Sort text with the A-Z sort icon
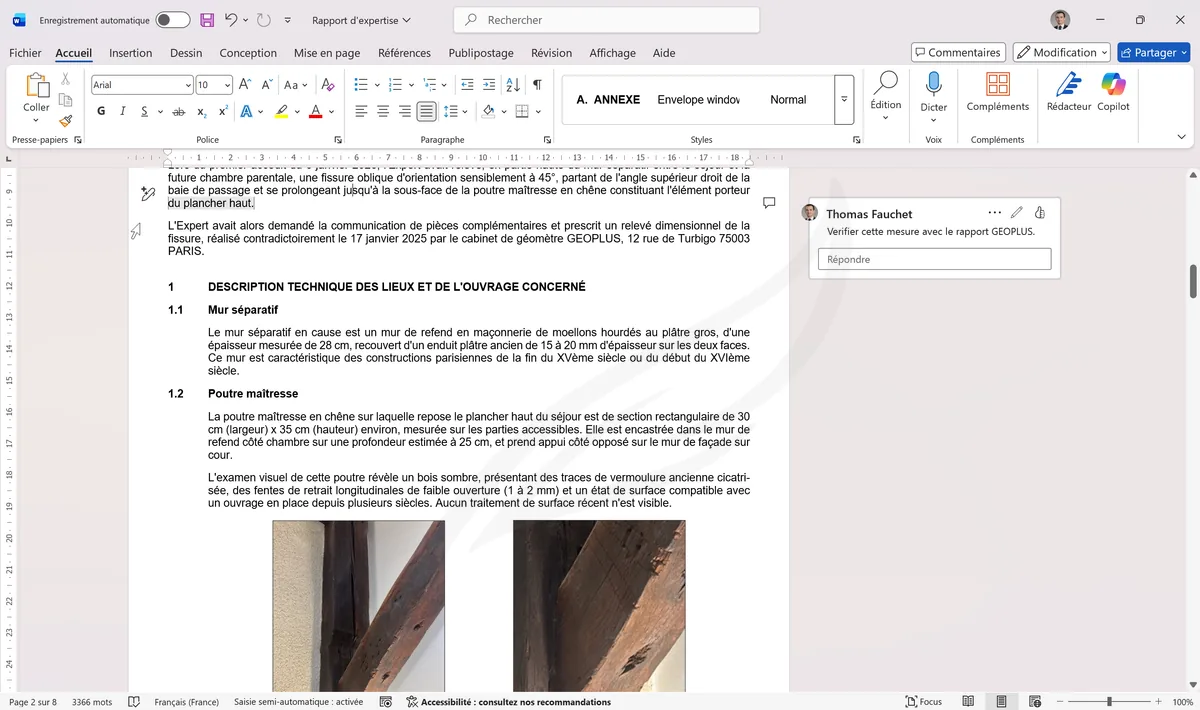This screenshot has width=1200, height=710. pos(512,84)
